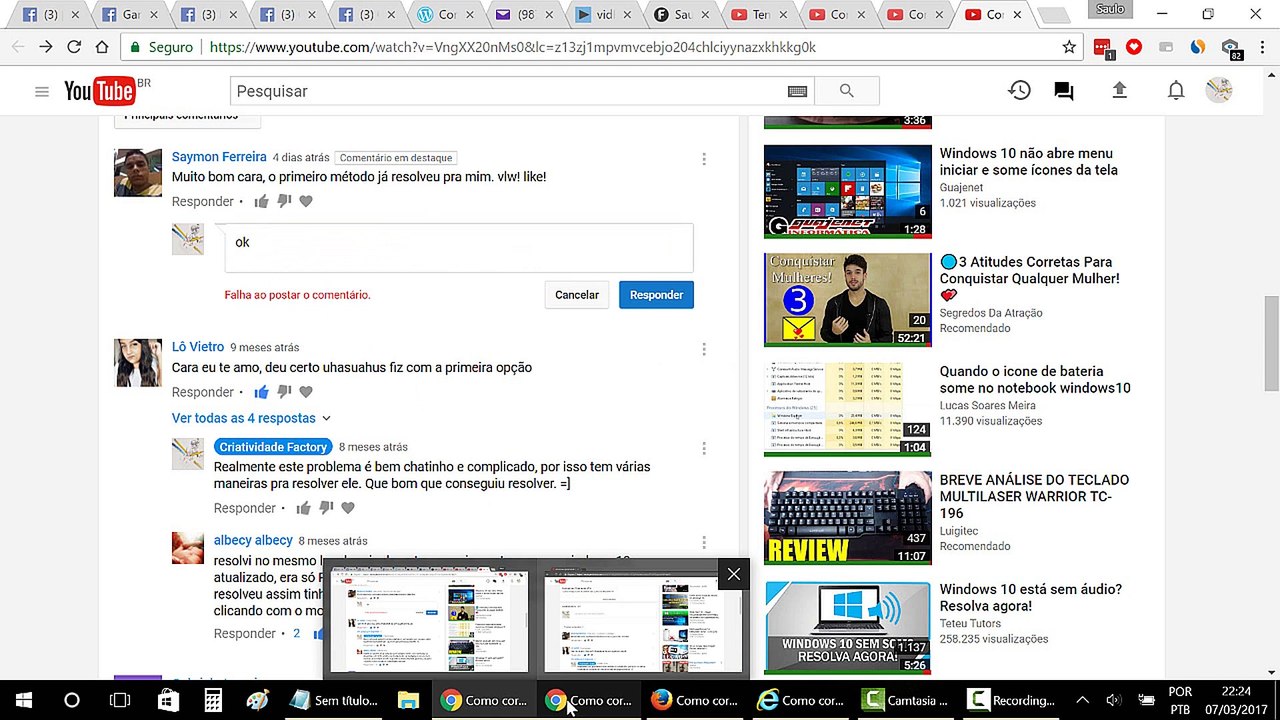Screen dimensions: 1280x720
Task: Open Paint from the taskbar
Action: (258, 700)
